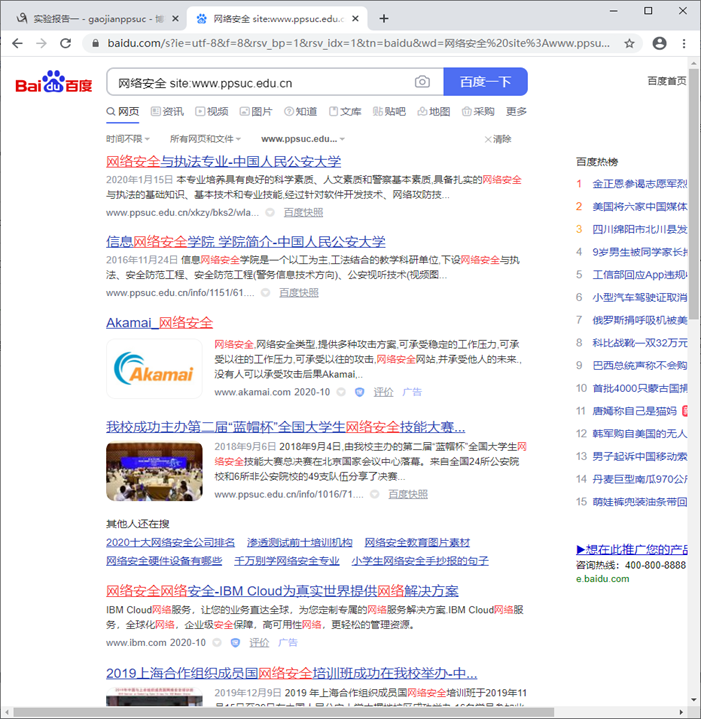The image size is (701, 719).
Task: Open 蓝帽杯 全国大学生网络安全技能大赛 result
Action: [x=286, y=427]
